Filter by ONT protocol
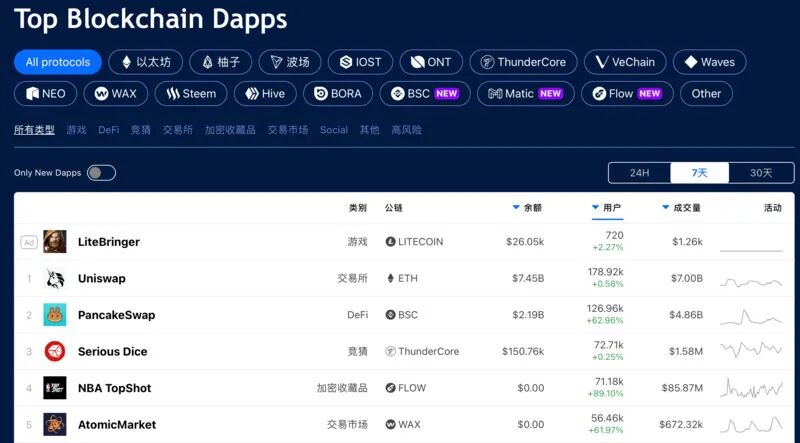Screen dimensions: 800x443 (x=431, y=62)
